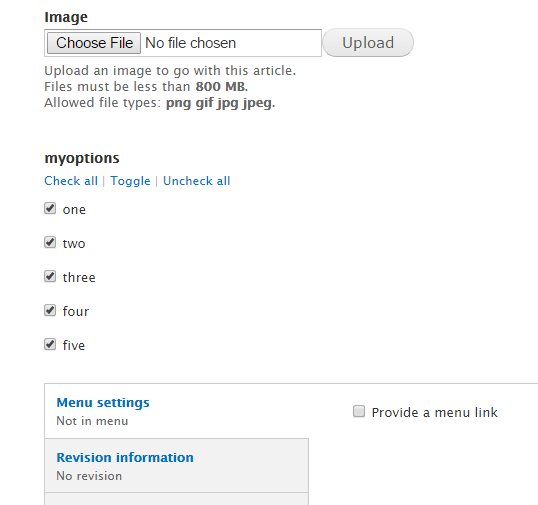Open the Menu settings vertical tab
The height and width of the screenshot is (505, 538).
[x=103, y=402]
